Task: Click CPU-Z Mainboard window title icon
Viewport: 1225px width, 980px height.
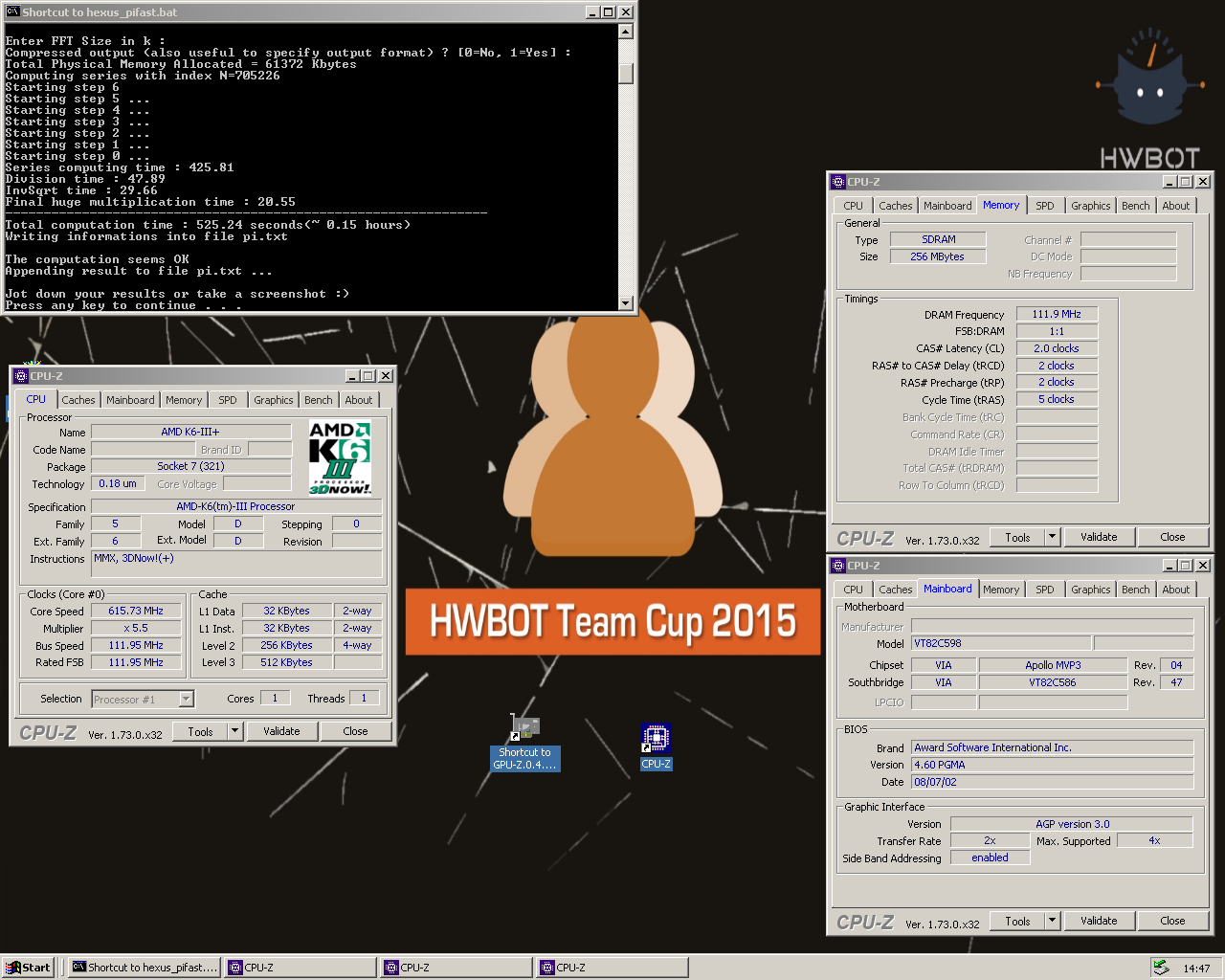Action: (x=837, y=566)
